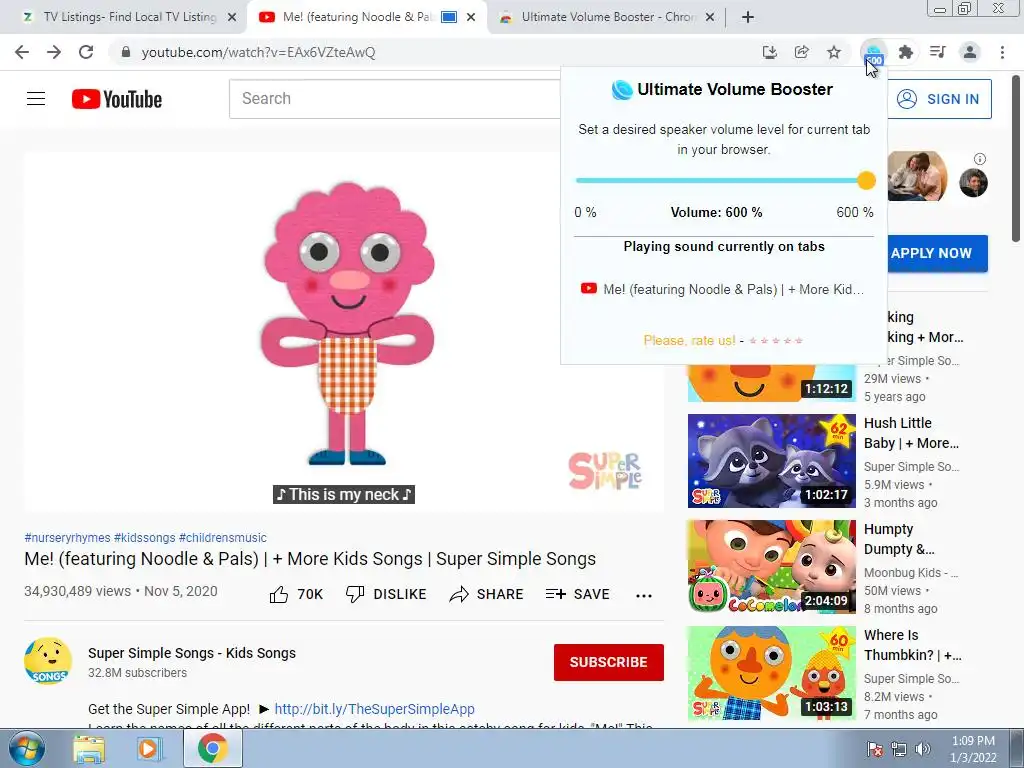
Task: Open Windows Explorer from the taskbar
Action: pyautogui.click(x=89, y=749)
